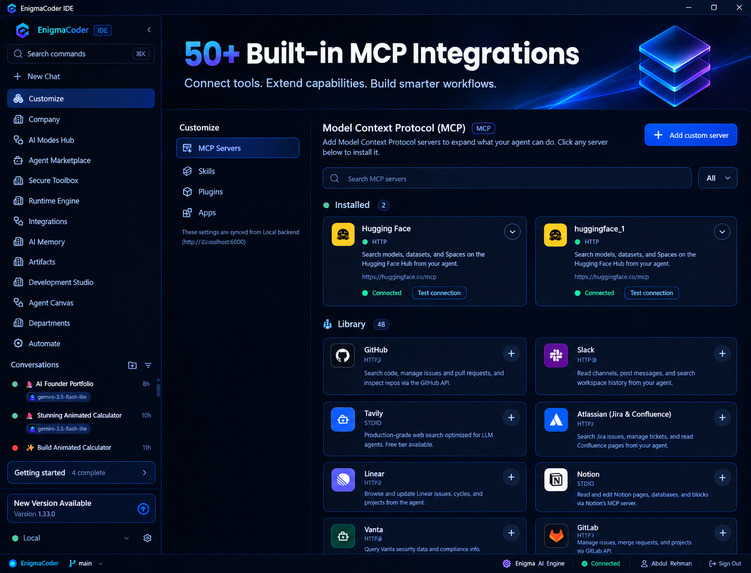The width and height of the screenshot is (751, 573).
Task: Click Add custom server button
Action: 691,135
